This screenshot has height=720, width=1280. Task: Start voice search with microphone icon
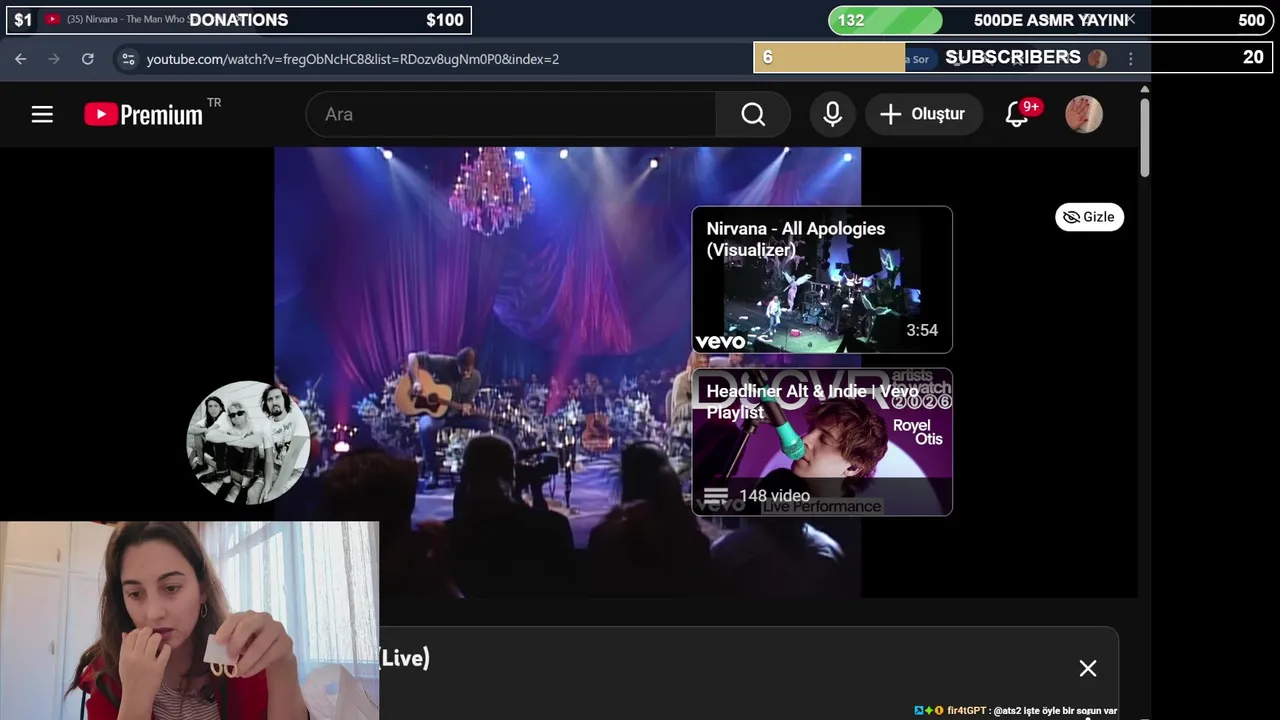pyautogui.click(x=832, y=114)
